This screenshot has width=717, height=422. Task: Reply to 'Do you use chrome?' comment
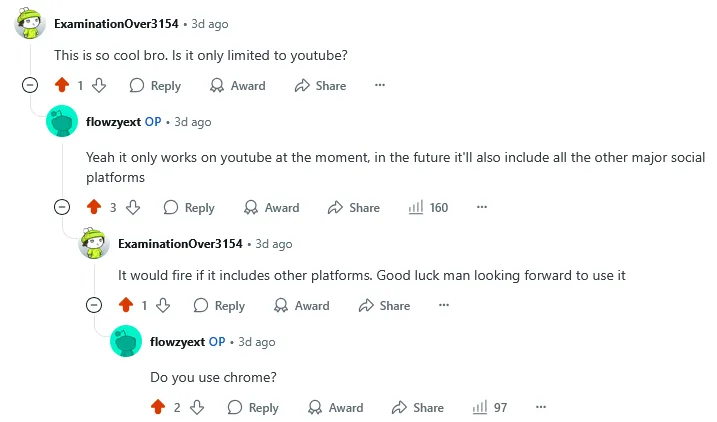pyautogui.click(x=253, y=407)
